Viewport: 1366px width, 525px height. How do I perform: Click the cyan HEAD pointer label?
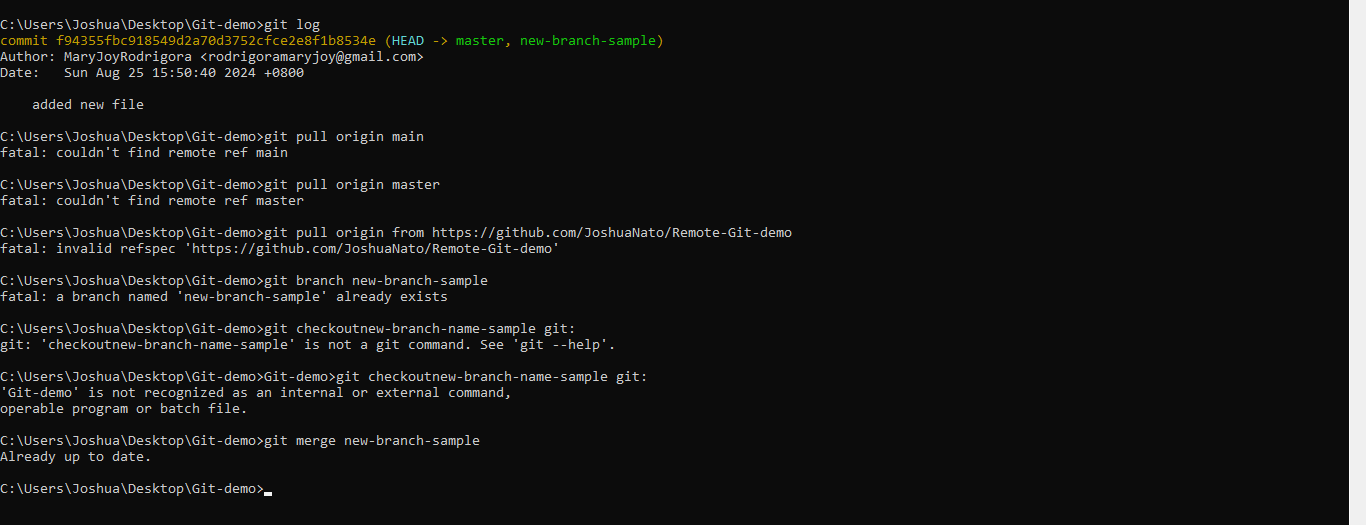pyautogui.click(x=408, y=41)
